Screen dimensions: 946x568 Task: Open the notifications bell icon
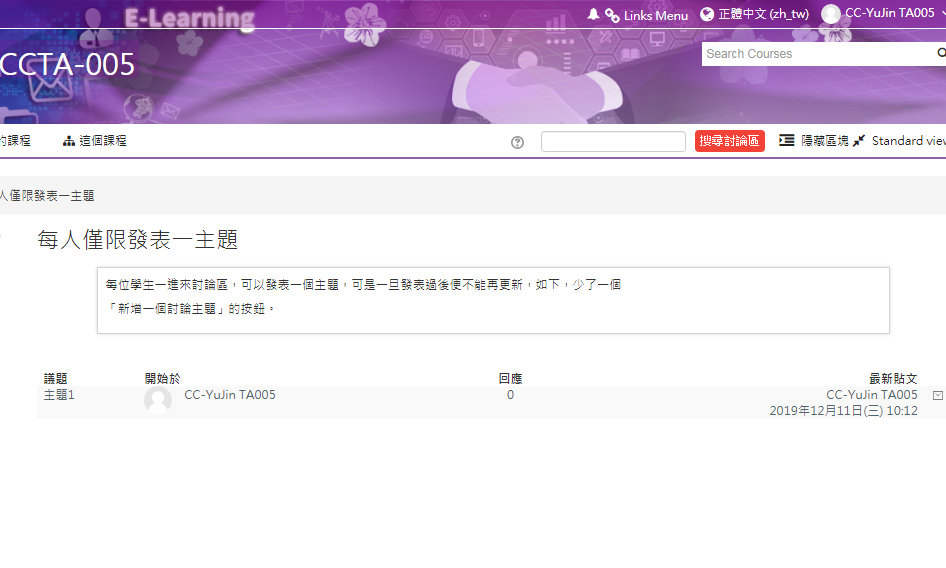click(x=594, y=15)
